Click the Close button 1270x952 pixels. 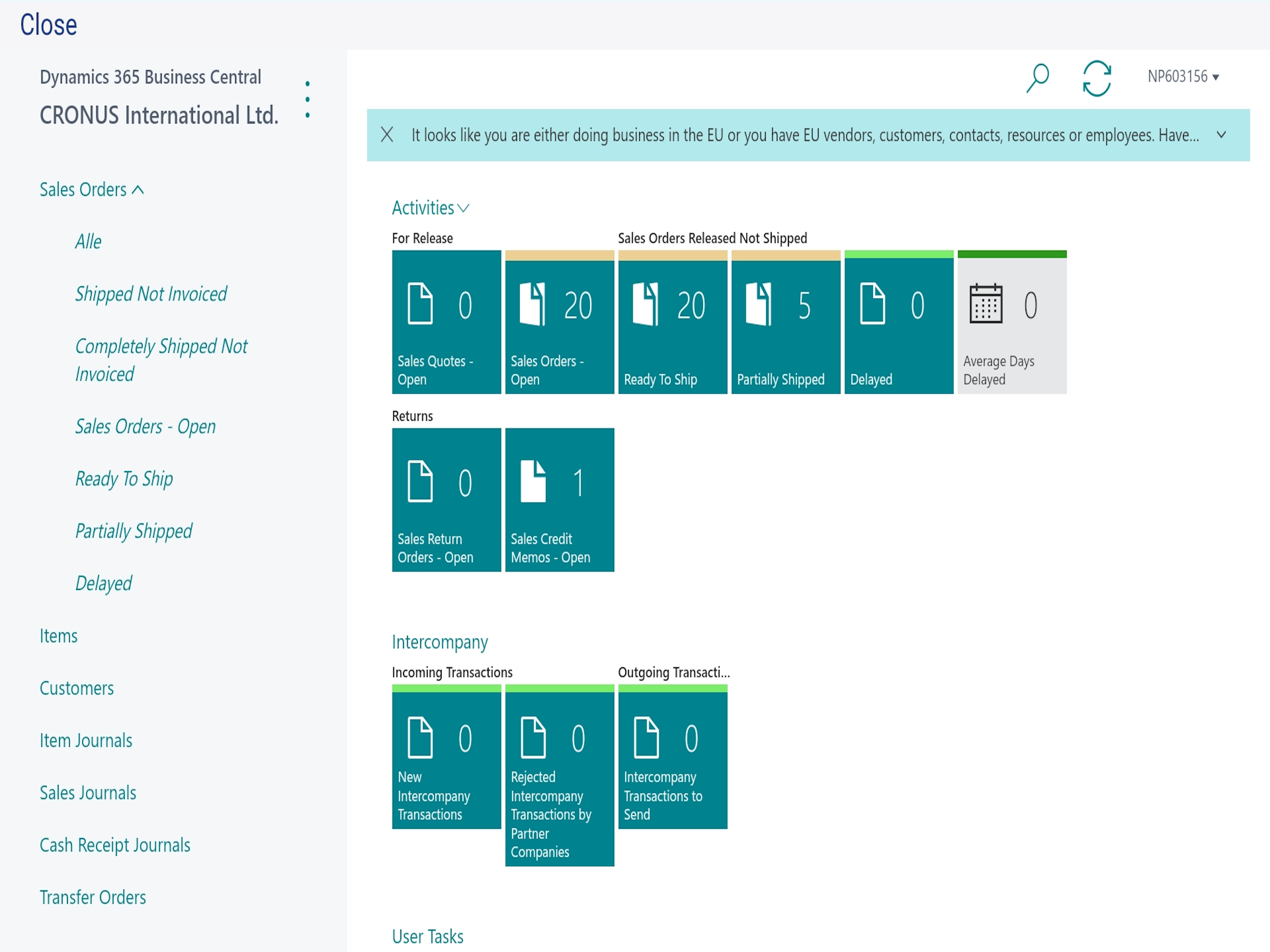point(48,25)
